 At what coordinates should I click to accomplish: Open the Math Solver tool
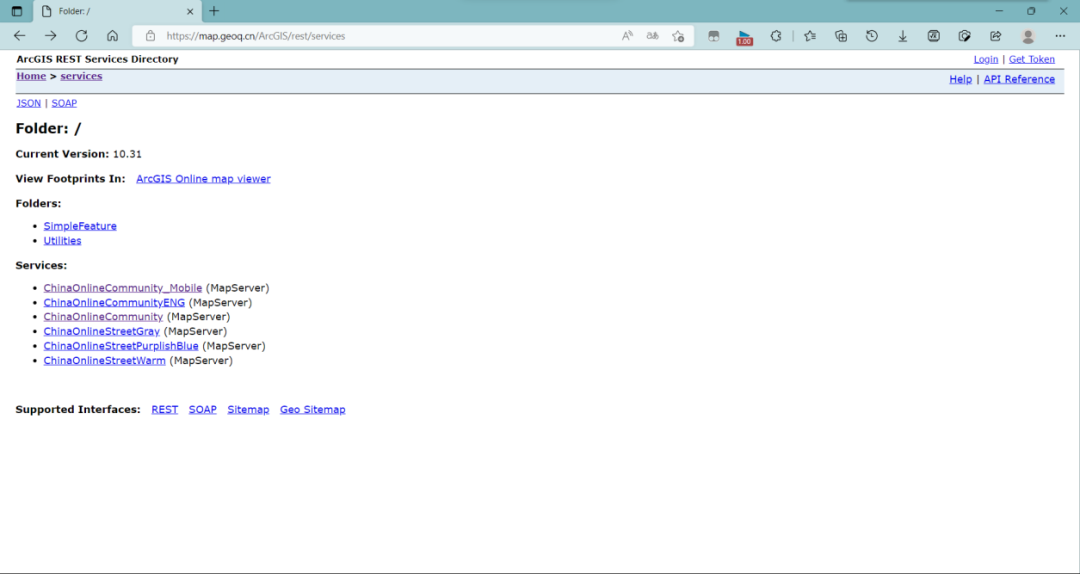(x=933, y=36)
